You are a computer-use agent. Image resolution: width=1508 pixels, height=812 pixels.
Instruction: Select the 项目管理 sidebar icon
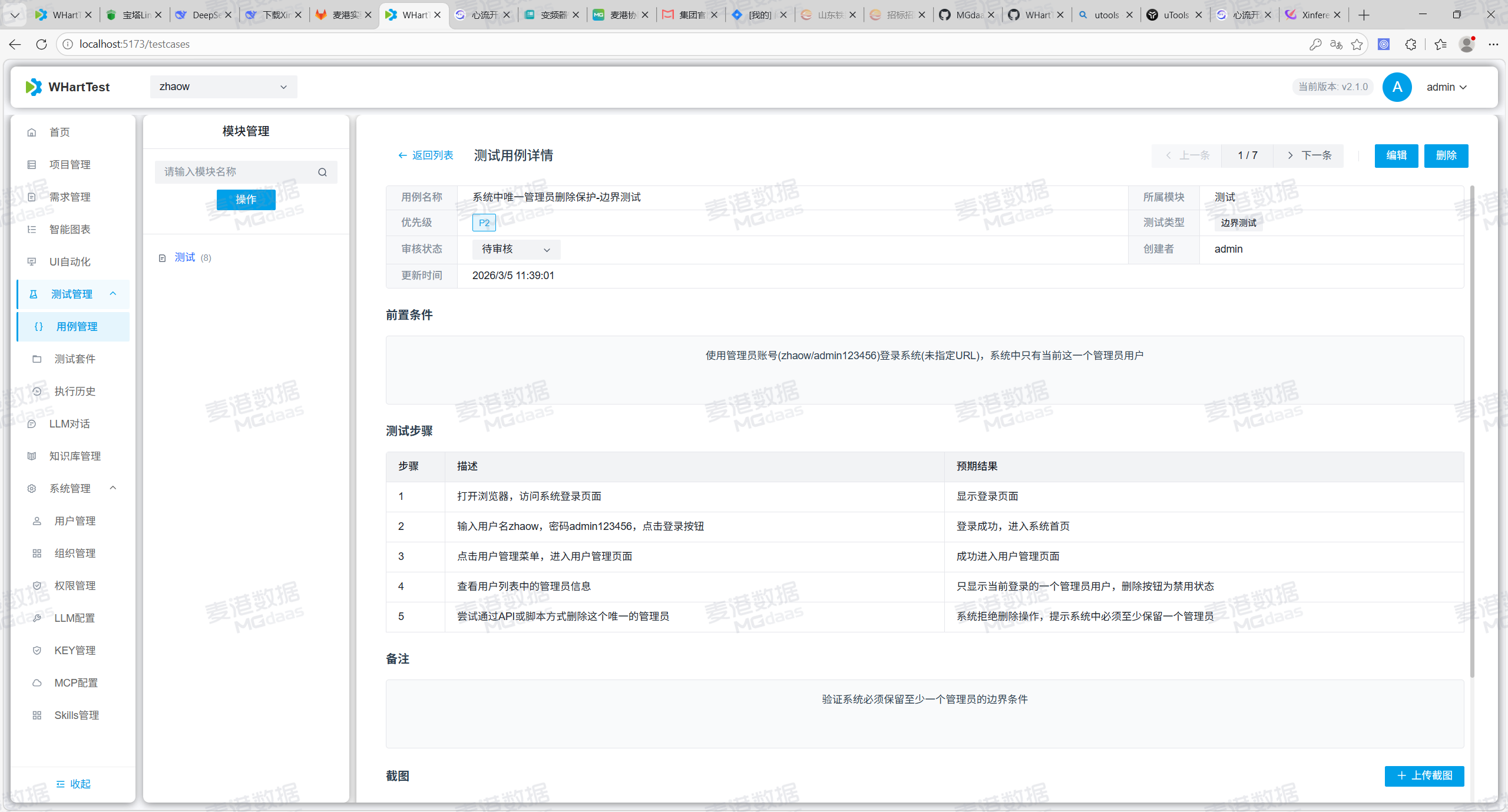(32, 164)
